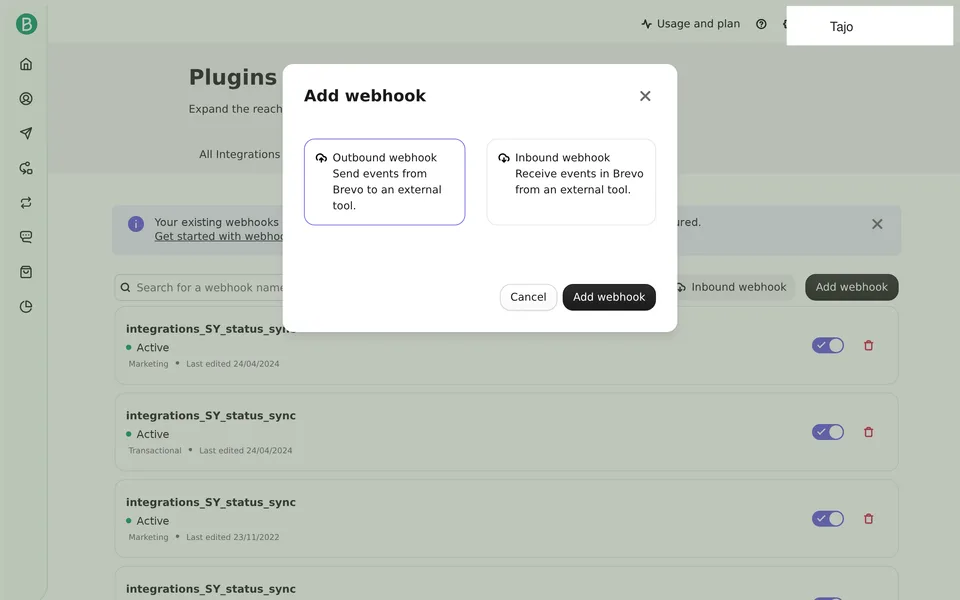Open the Home sidebar icon
Viewport: 960px width, 600px height.
(26, 64)
